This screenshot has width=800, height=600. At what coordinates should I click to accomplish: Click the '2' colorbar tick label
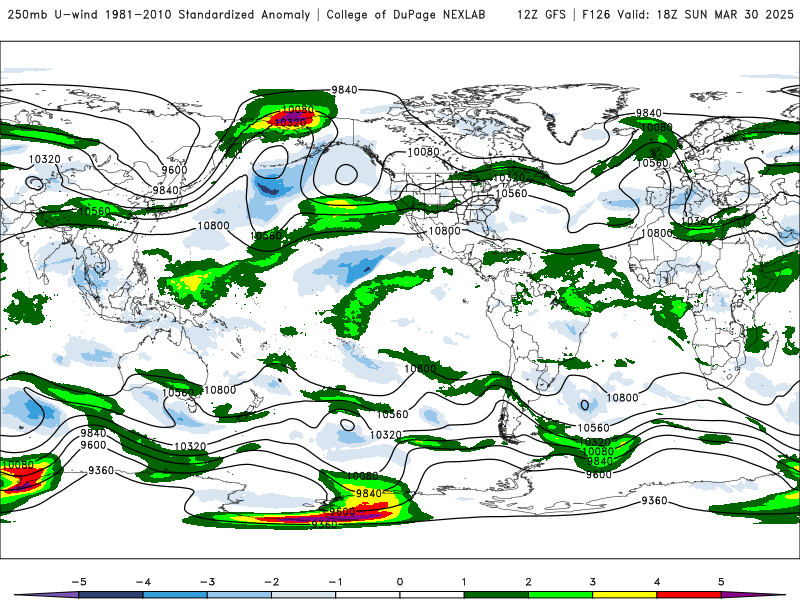pyautogui.click(x=529, y=582)
